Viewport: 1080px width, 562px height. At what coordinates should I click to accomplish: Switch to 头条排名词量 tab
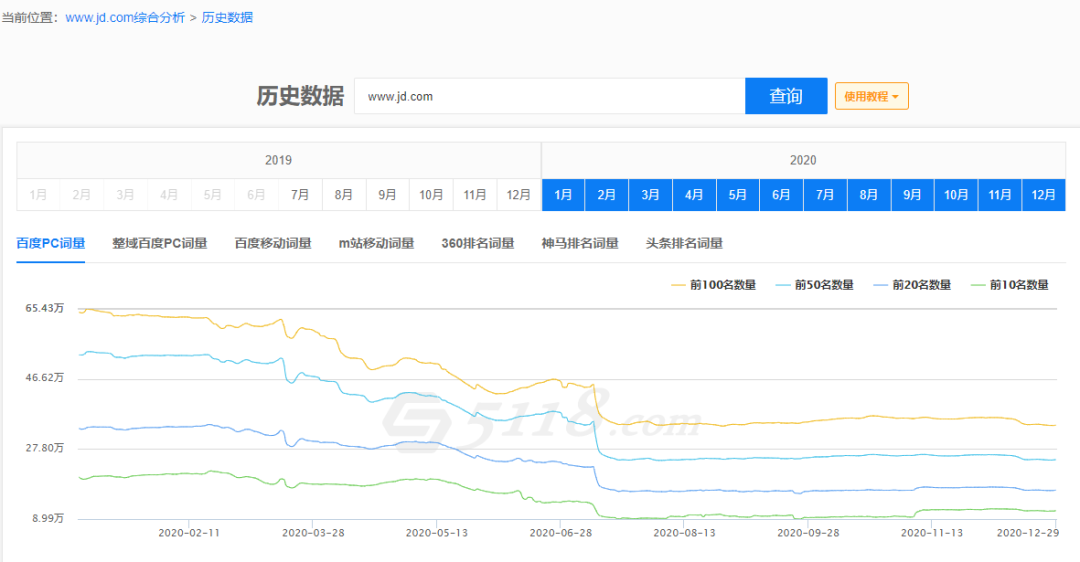[x=685, y=243]
